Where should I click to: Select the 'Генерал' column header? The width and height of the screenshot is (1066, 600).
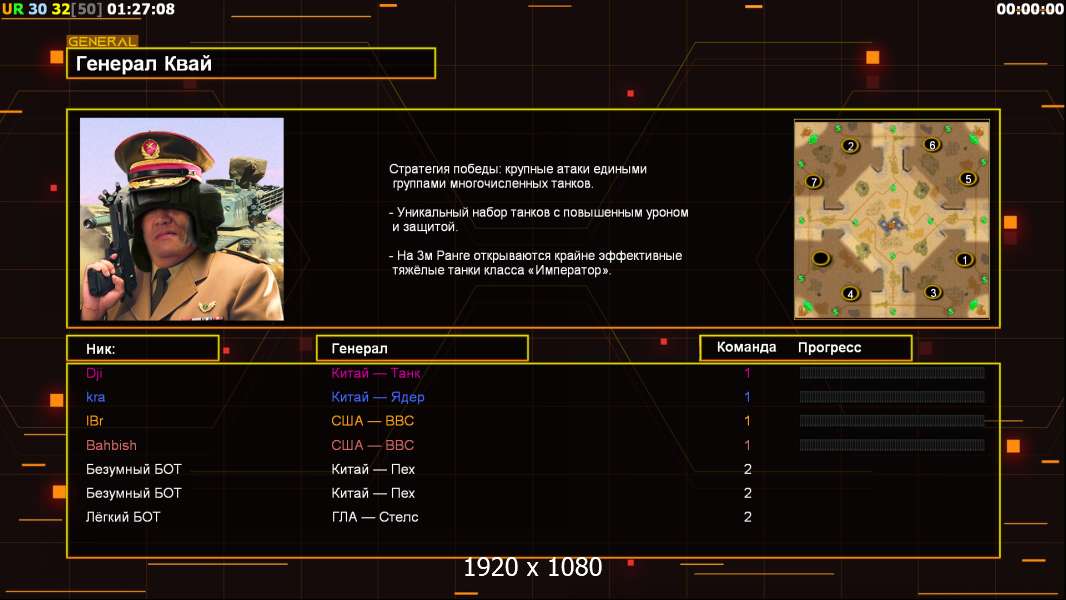pyautogui.click(x=421, y=348)
